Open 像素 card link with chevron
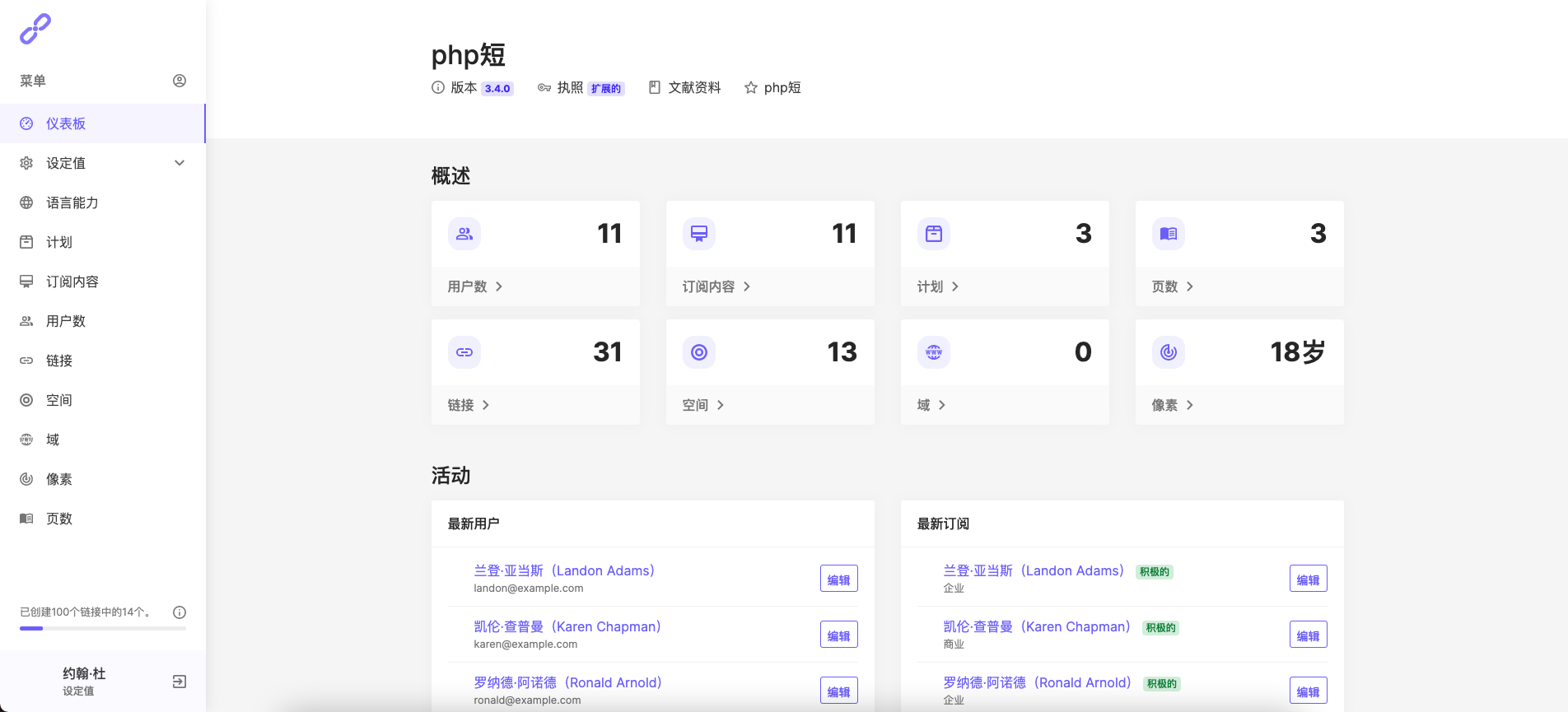1568x712 pixels. (1173, 405)
